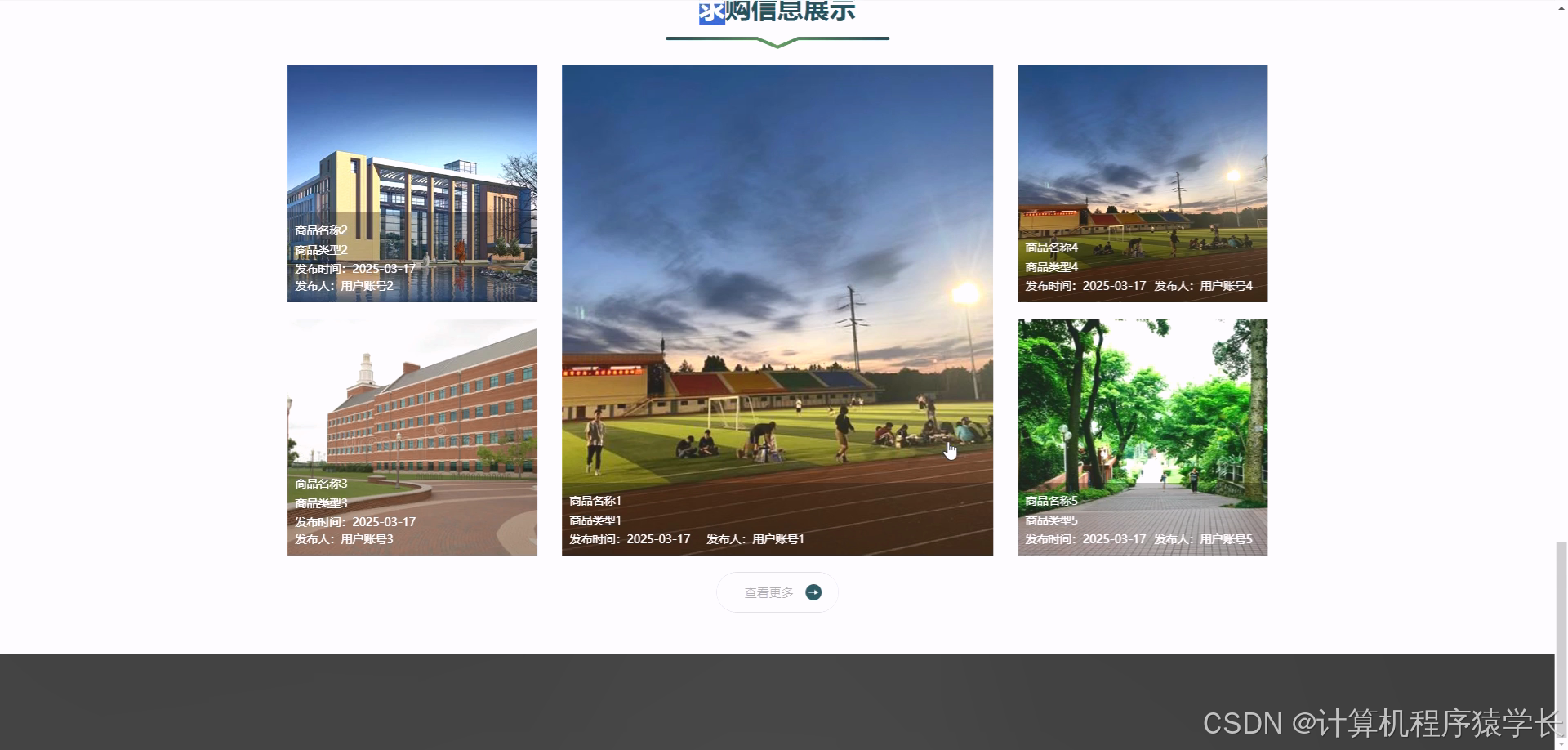This screenshot has width=1568, height=750.
Task: Click the text 商品类型4
Action: [1051, 267]
